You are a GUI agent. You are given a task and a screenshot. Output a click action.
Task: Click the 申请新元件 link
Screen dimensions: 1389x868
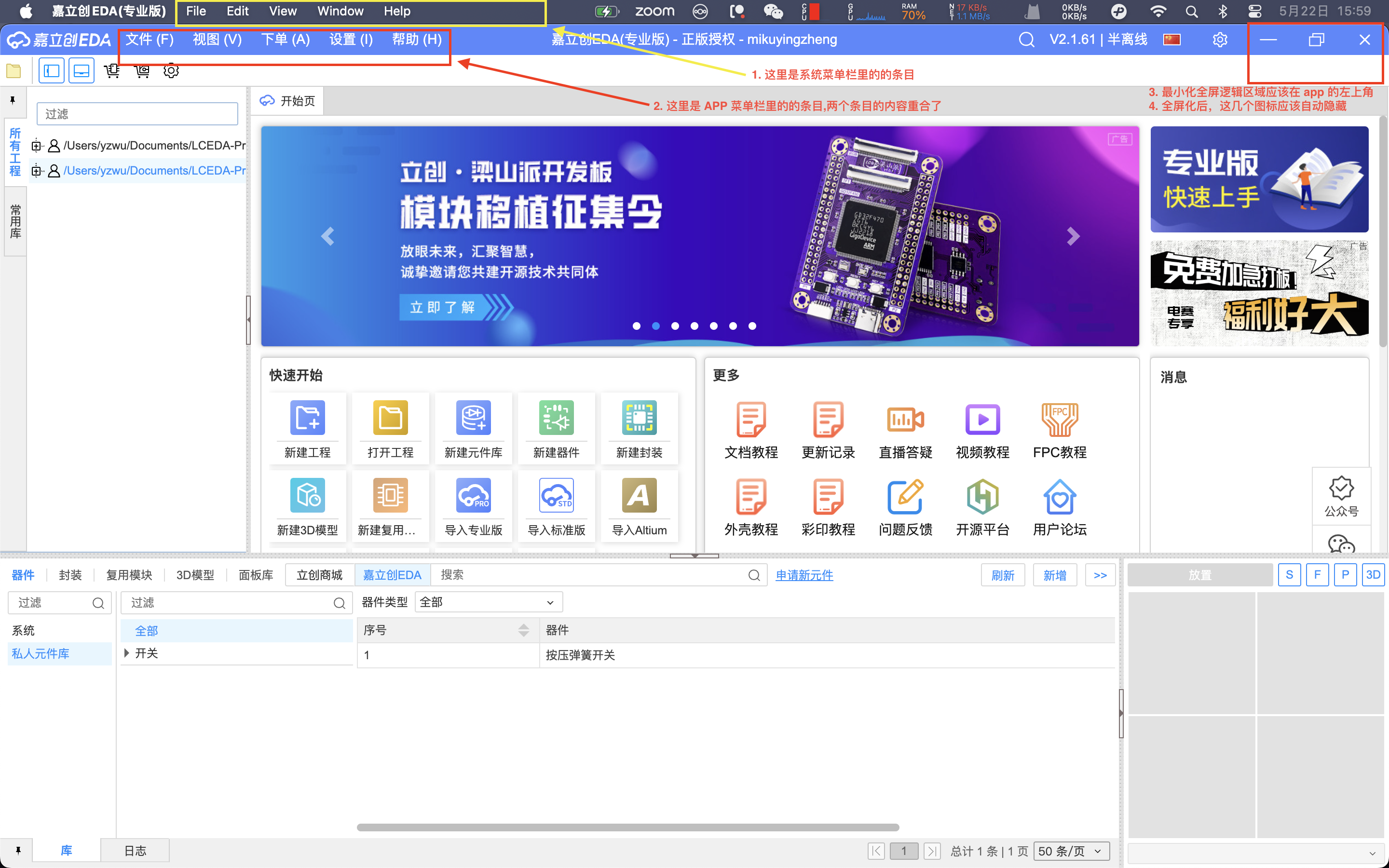(804, 575)
